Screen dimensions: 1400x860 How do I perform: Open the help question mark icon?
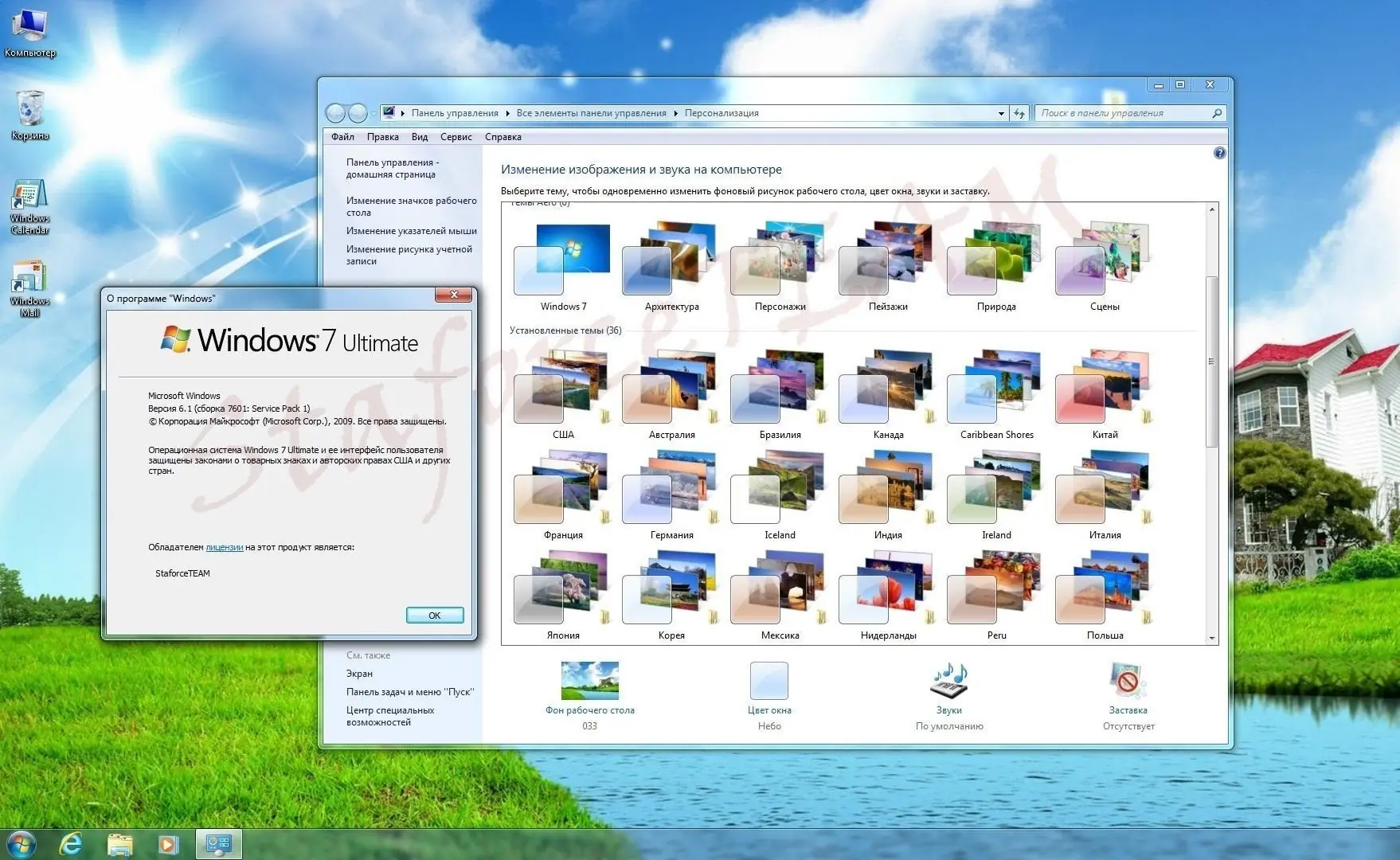pyautogui.click(x=1219, y=153)
